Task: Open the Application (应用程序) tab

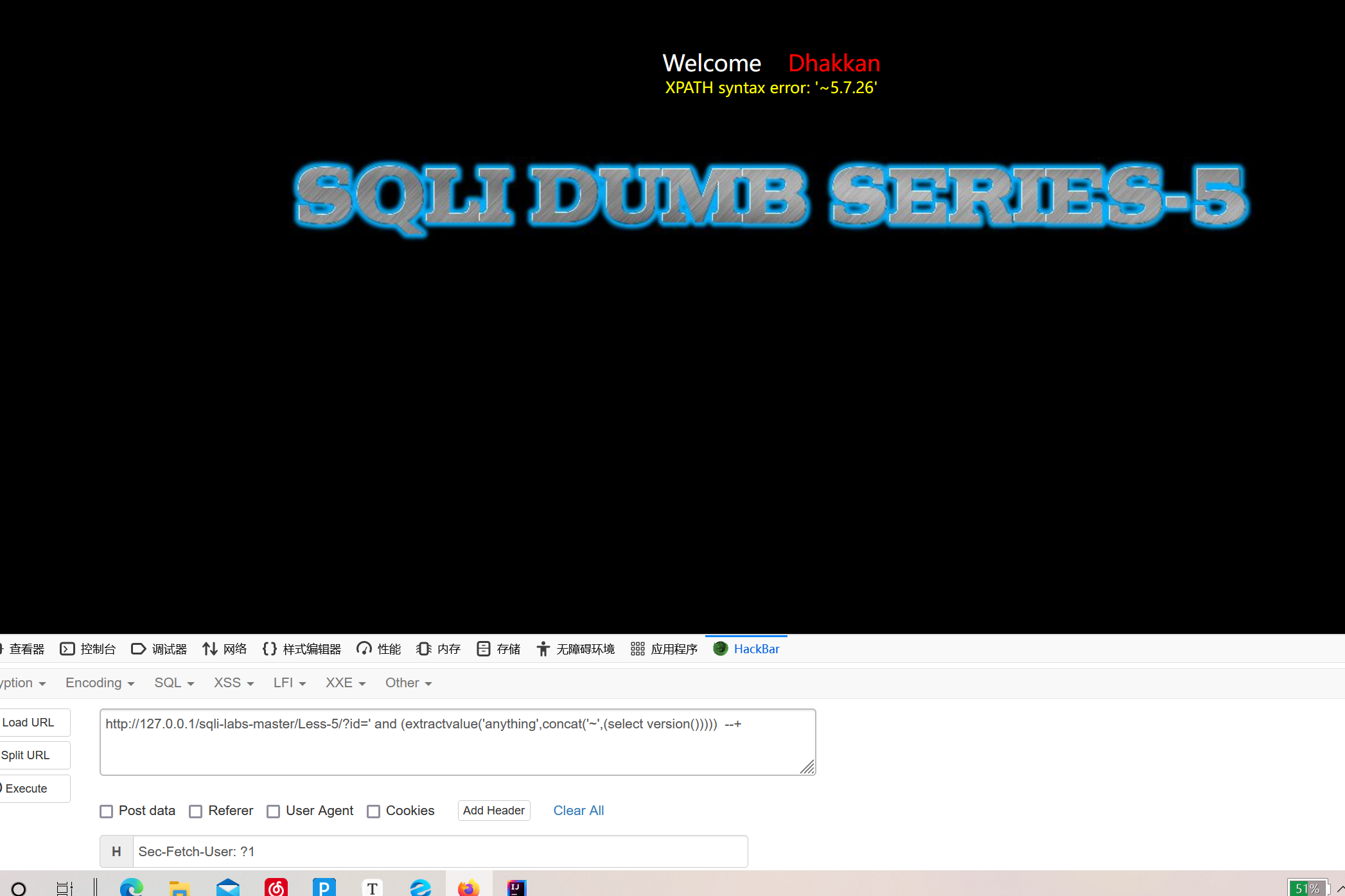Action: 664,649
